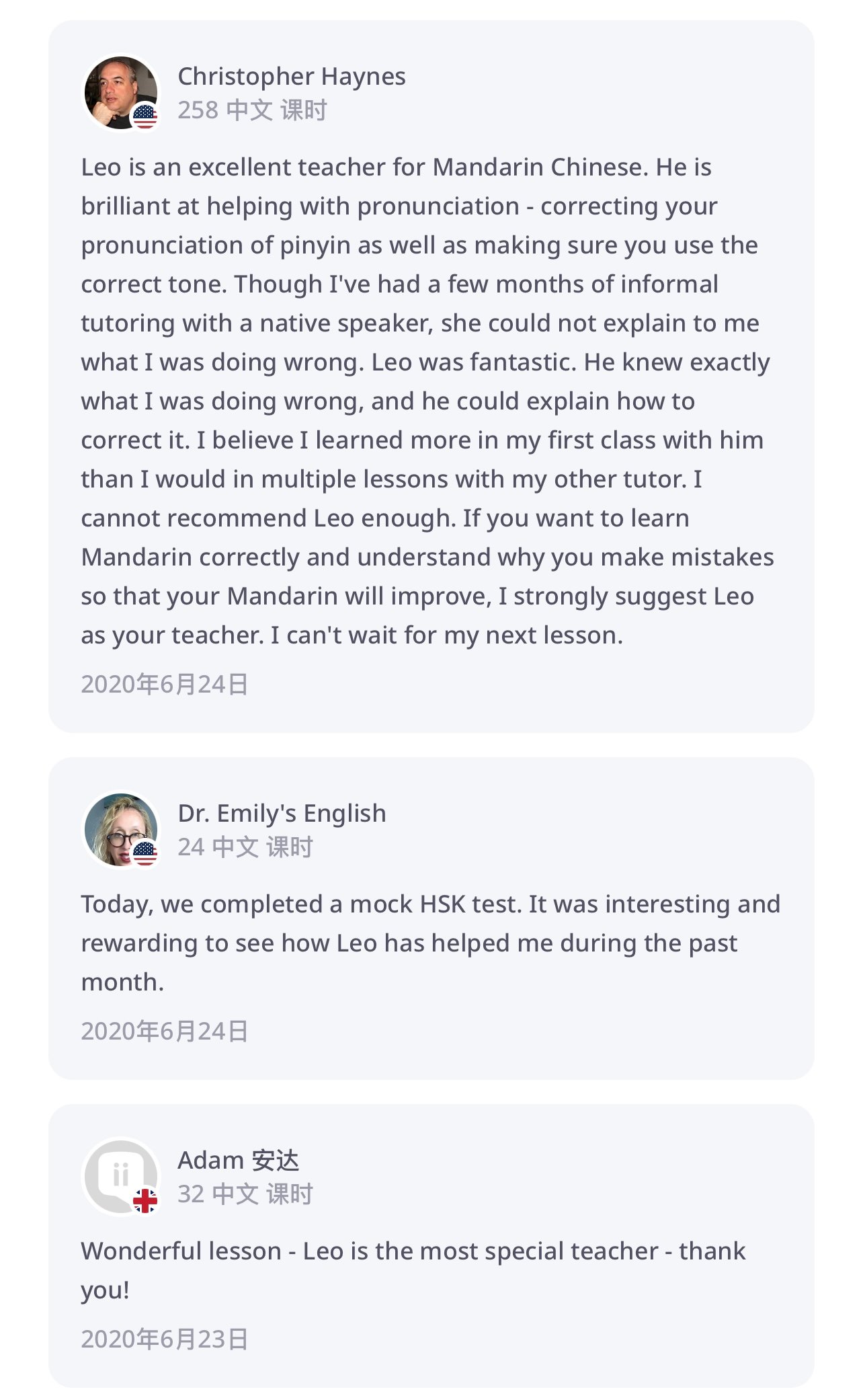863x1400 pixels.
Task: Open the Adam 安达 name link
Action: click(x=238, y=1161)
